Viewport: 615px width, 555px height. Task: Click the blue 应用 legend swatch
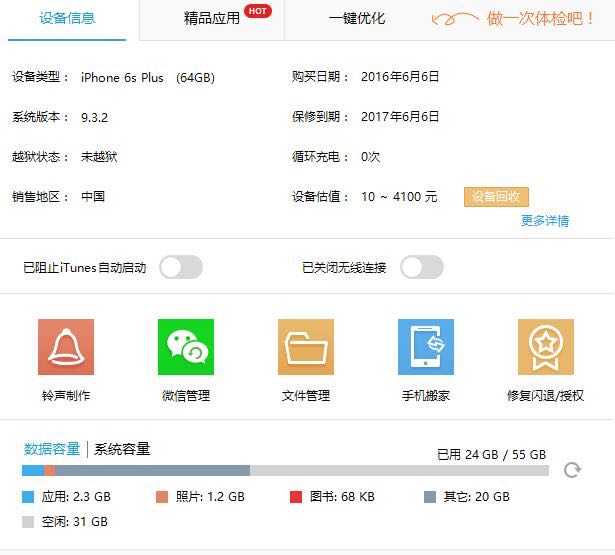click(x=28, y=497)
